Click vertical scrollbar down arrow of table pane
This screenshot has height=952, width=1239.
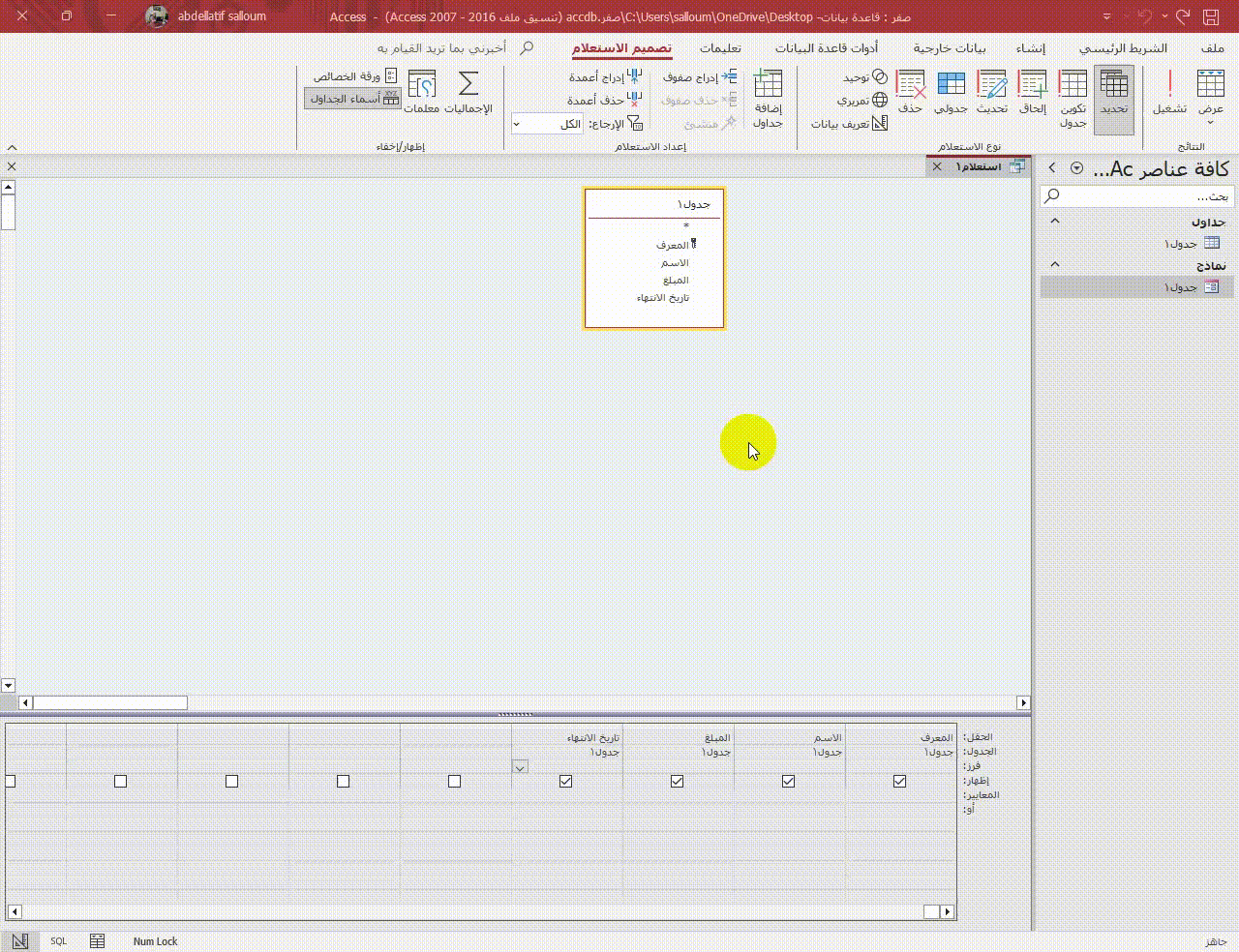8,685
